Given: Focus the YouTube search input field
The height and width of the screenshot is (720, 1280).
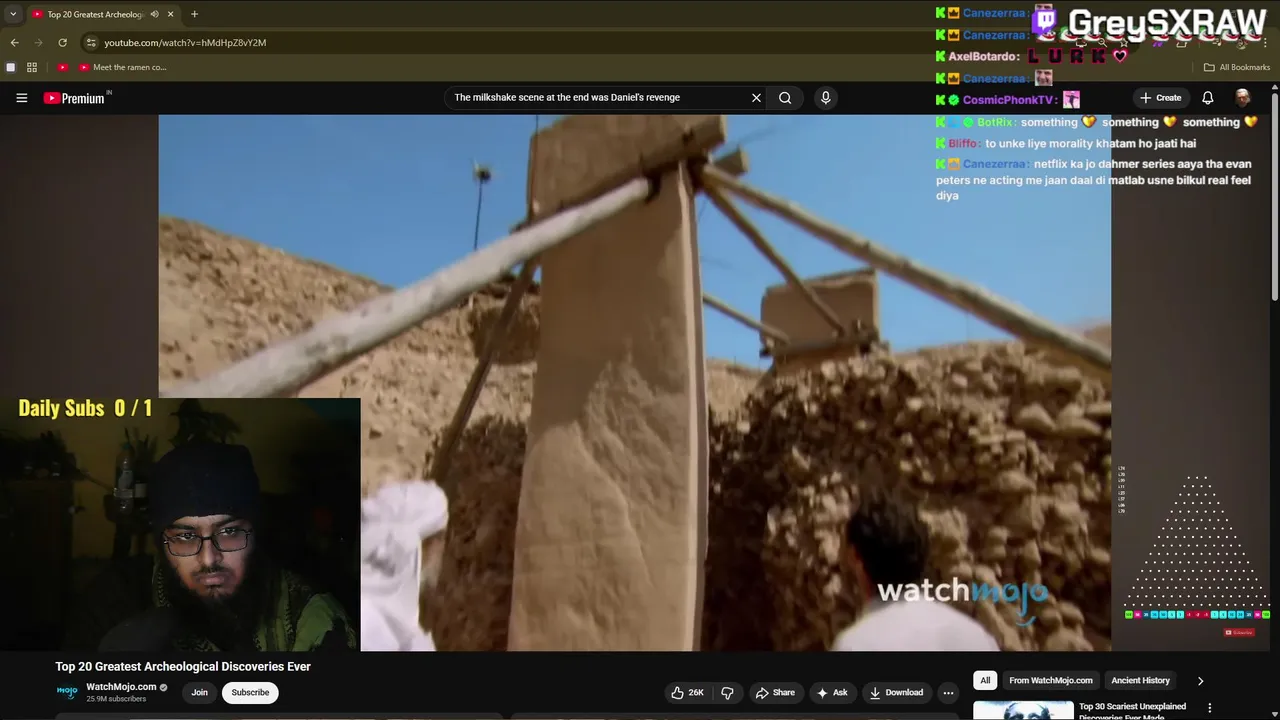Looking at the screenshot, I should tap(600, 98).
